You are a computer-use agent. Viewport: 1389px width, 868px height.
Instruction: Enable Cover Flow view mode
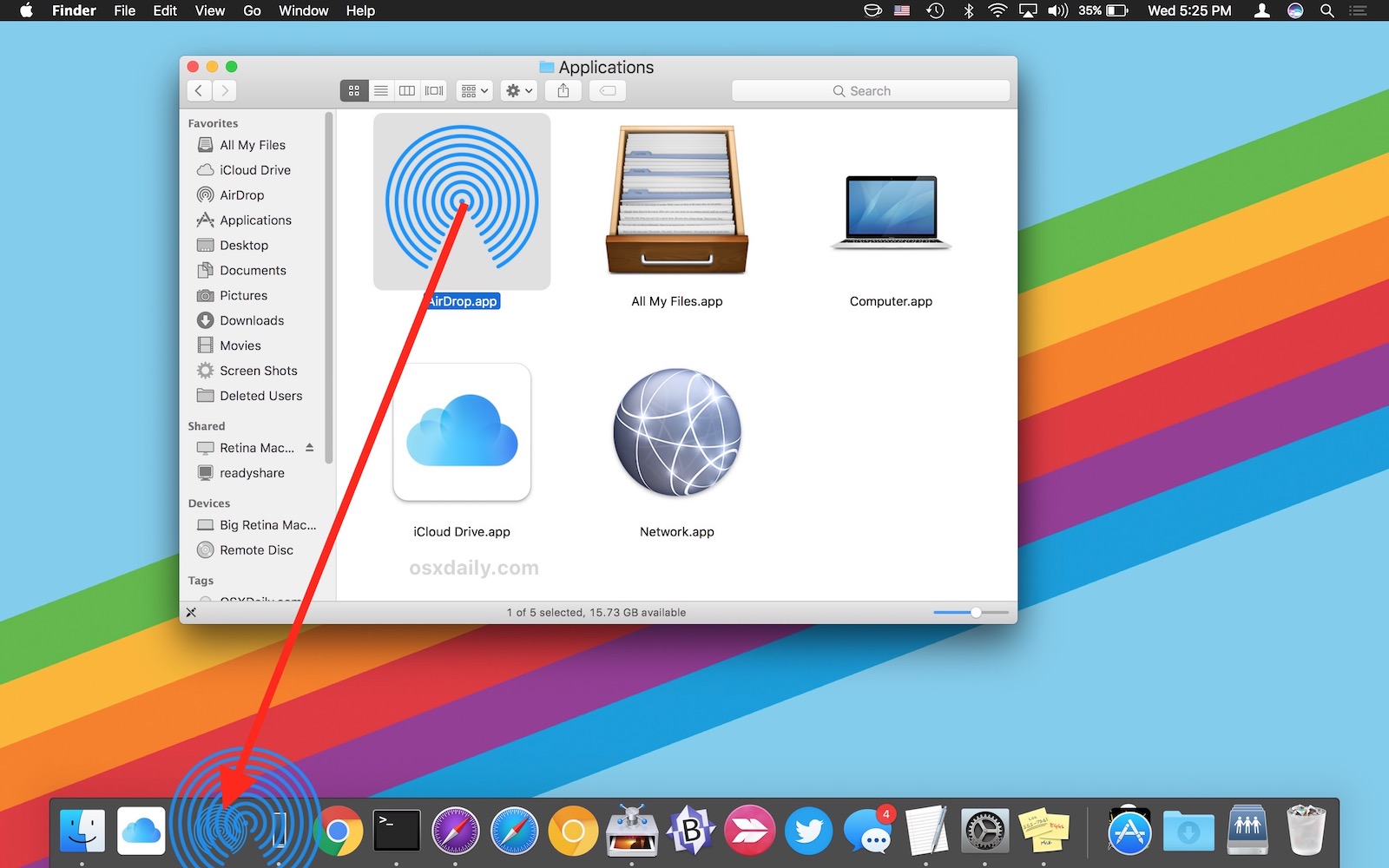[433, 90]
